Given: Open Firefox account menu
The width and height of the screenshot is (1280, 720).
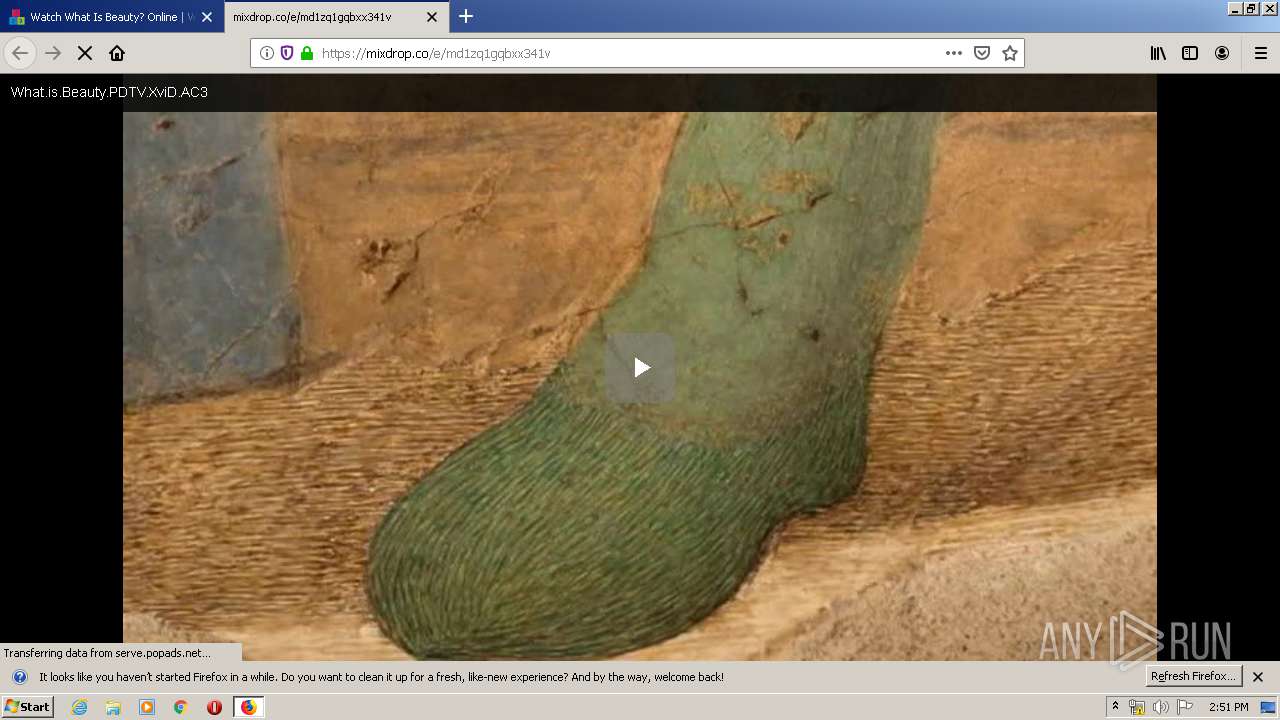Looking at the screenshot, I should tap(1222, 53).
